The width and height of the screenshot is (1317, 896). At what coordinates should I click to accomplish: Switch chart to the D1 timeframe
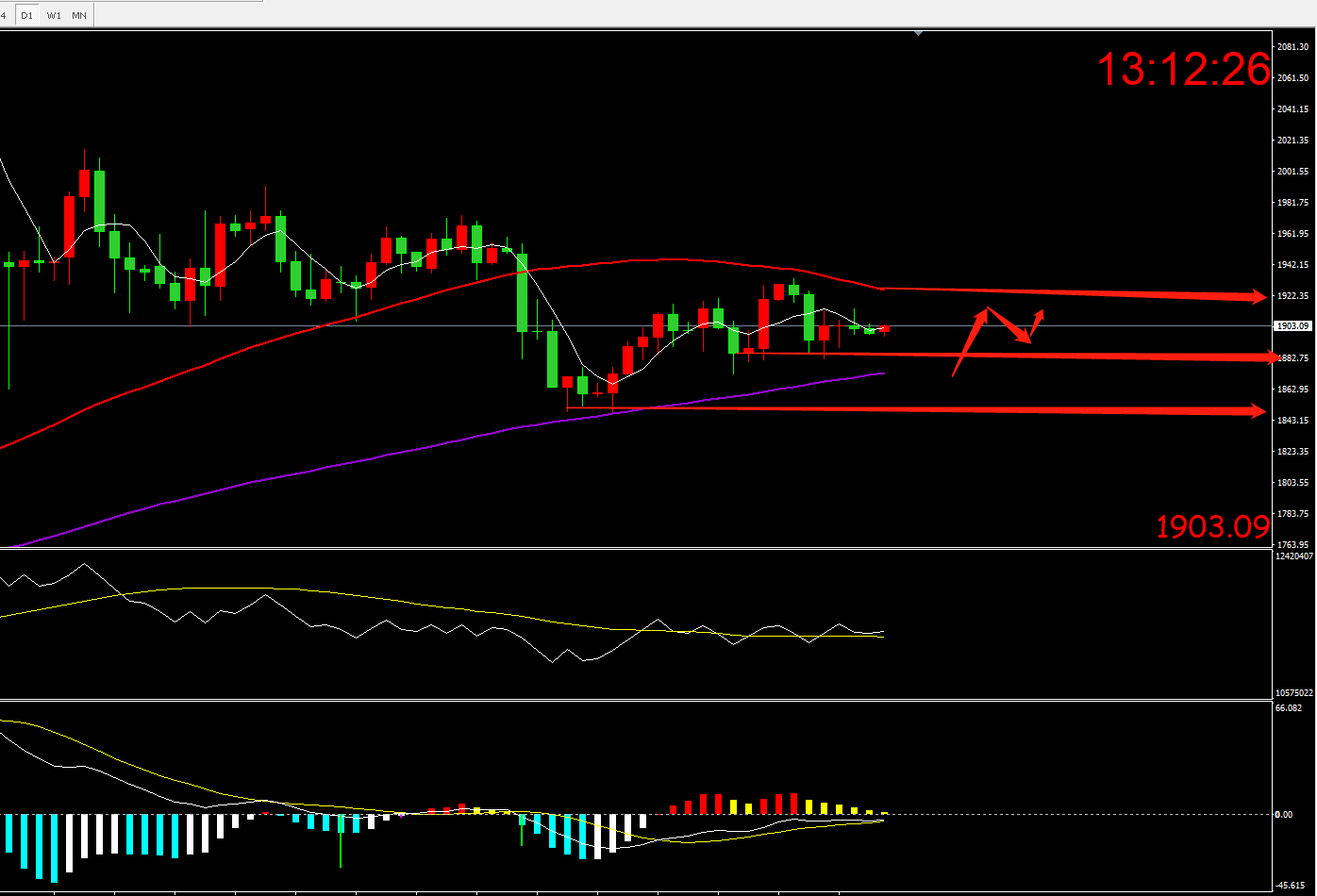pos(27,15)
